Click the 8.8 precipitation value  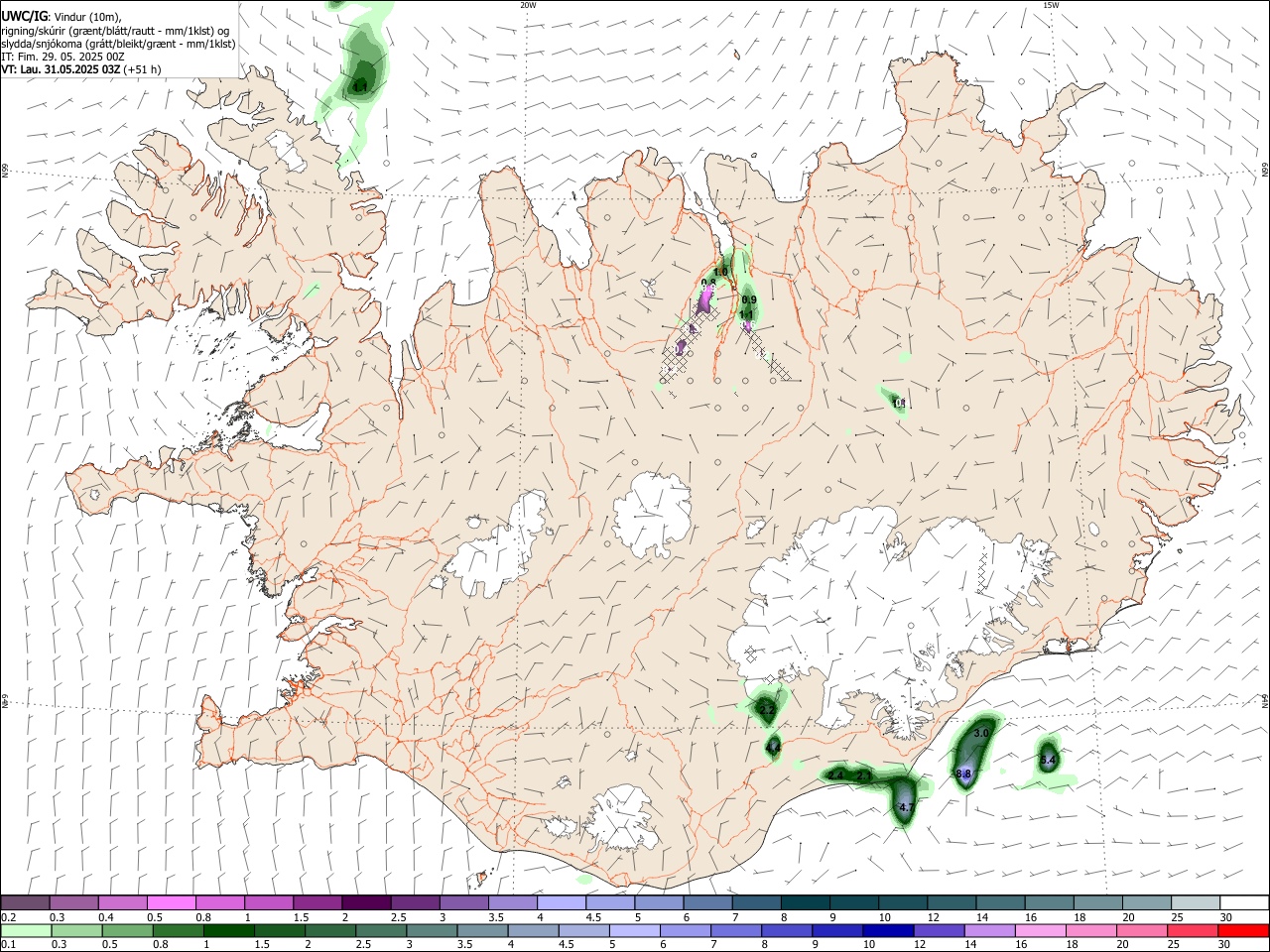[962, 773]
